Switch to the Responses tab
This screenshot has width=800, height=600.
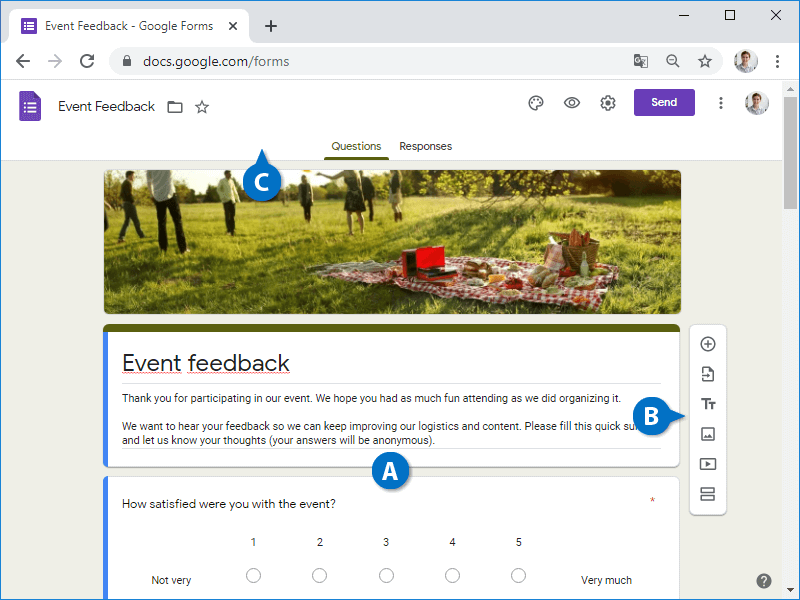[x=425, y=146]
